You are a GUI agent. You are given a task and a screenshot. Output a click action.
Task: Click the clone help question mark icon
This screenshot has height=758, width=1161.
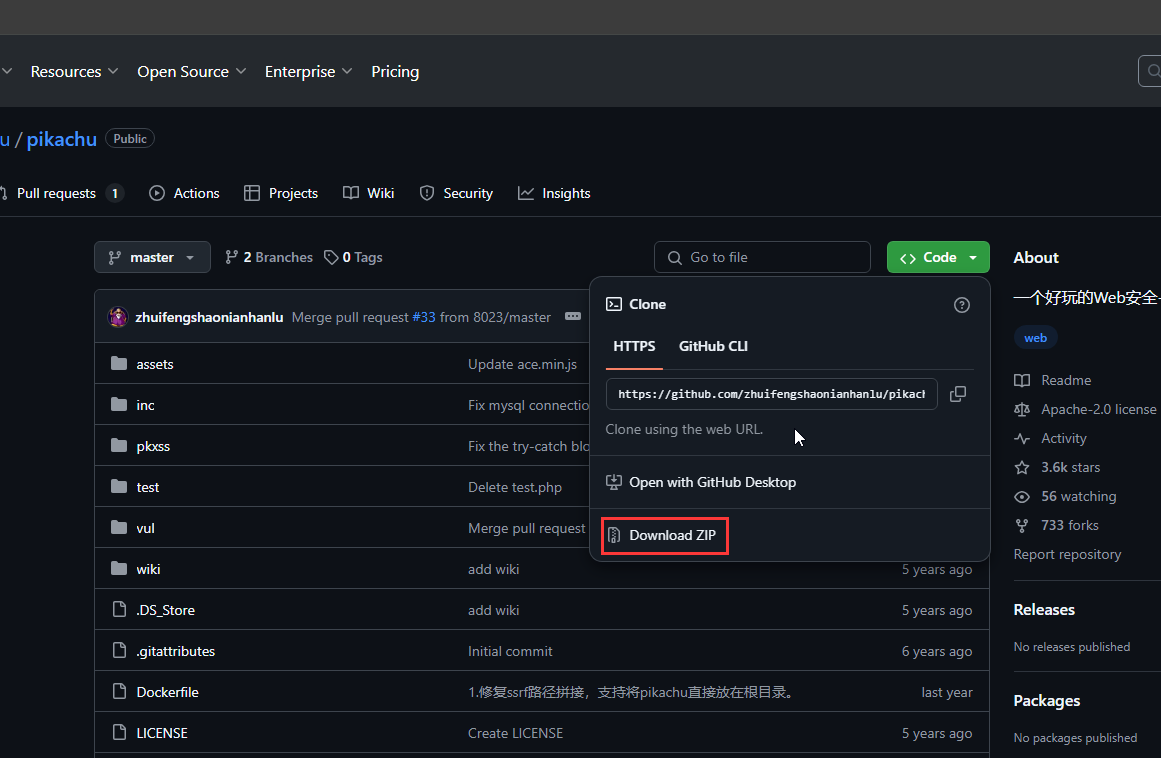pyautogui.click(x=961, y=305)
